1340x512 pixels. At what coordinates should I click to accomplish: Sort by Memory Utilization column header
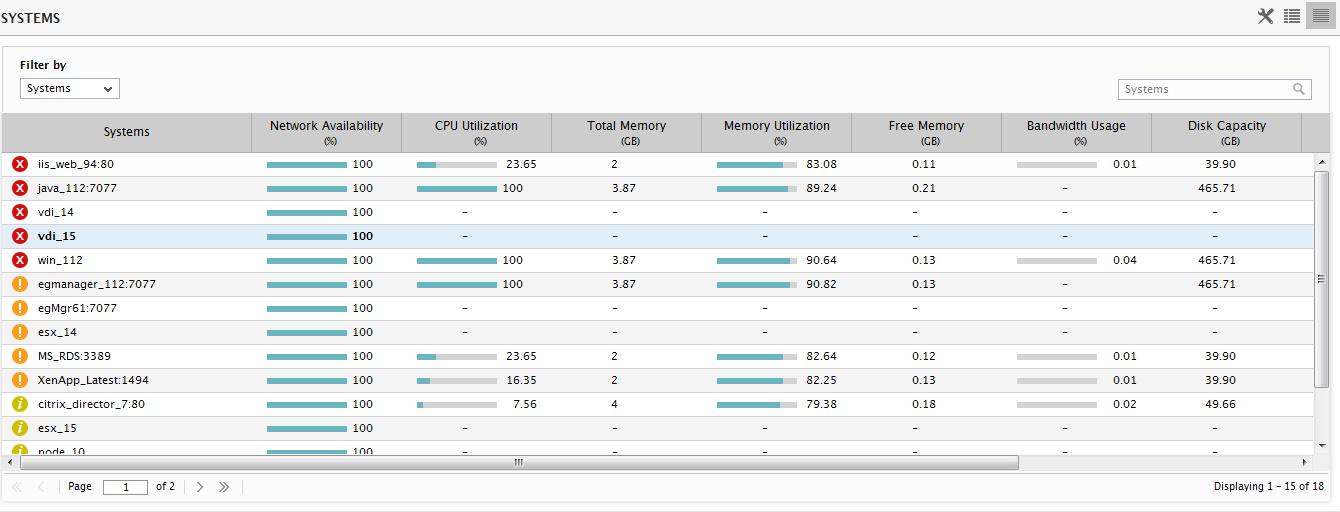click(776, 132)
